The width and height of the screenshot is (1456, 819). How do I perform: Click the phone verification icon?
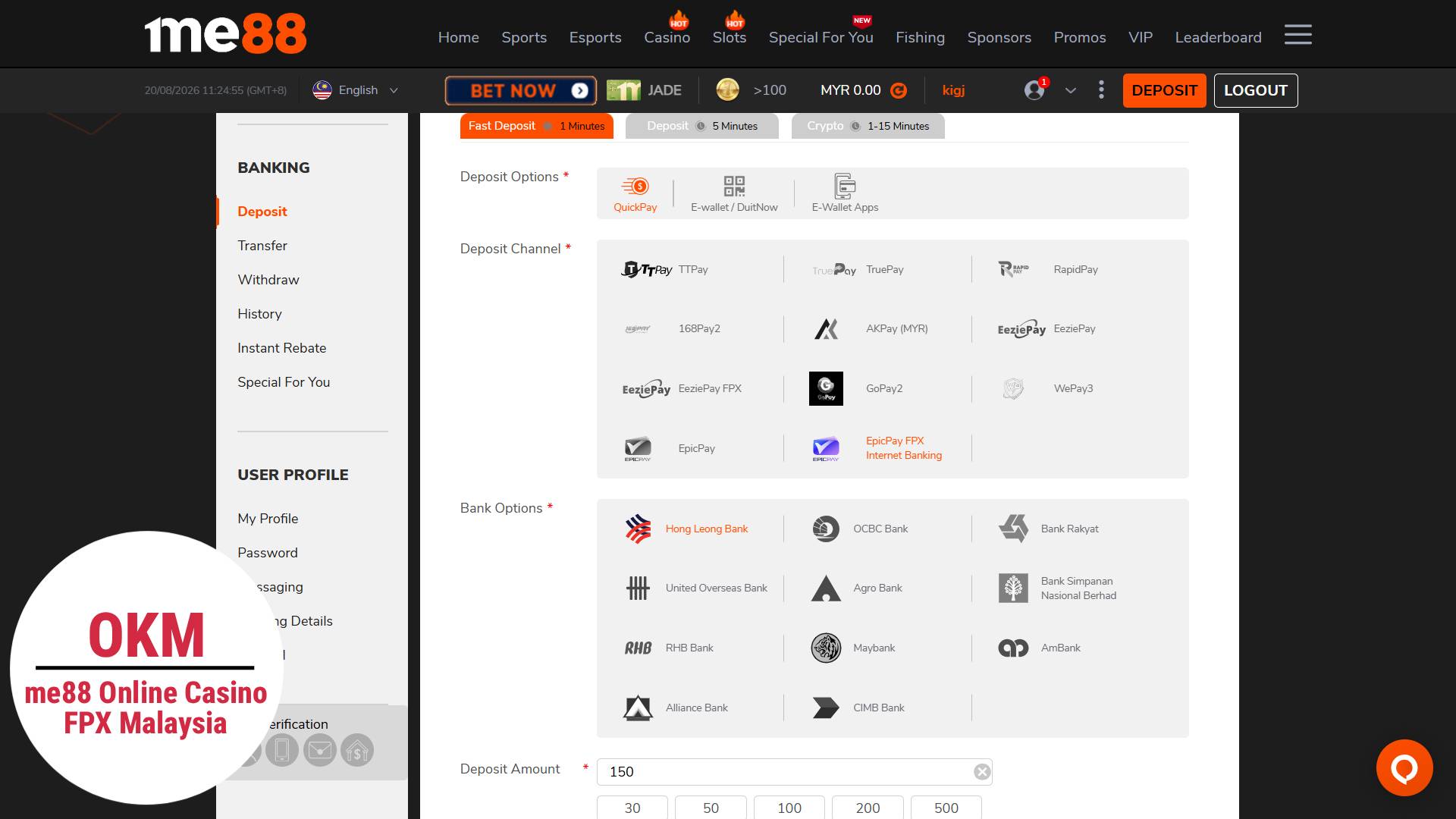281,751
